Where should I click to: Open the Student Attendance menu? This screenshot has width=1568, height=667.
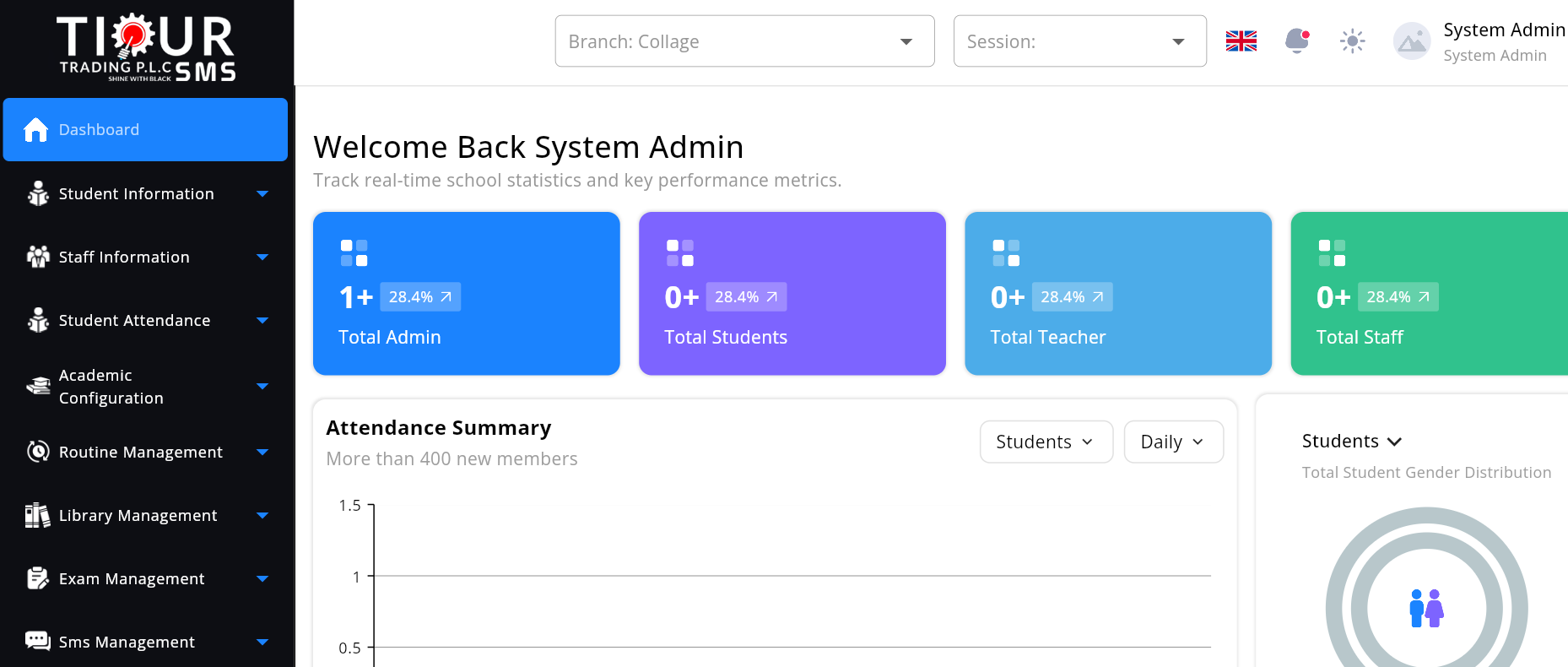(x=145, y=320)
